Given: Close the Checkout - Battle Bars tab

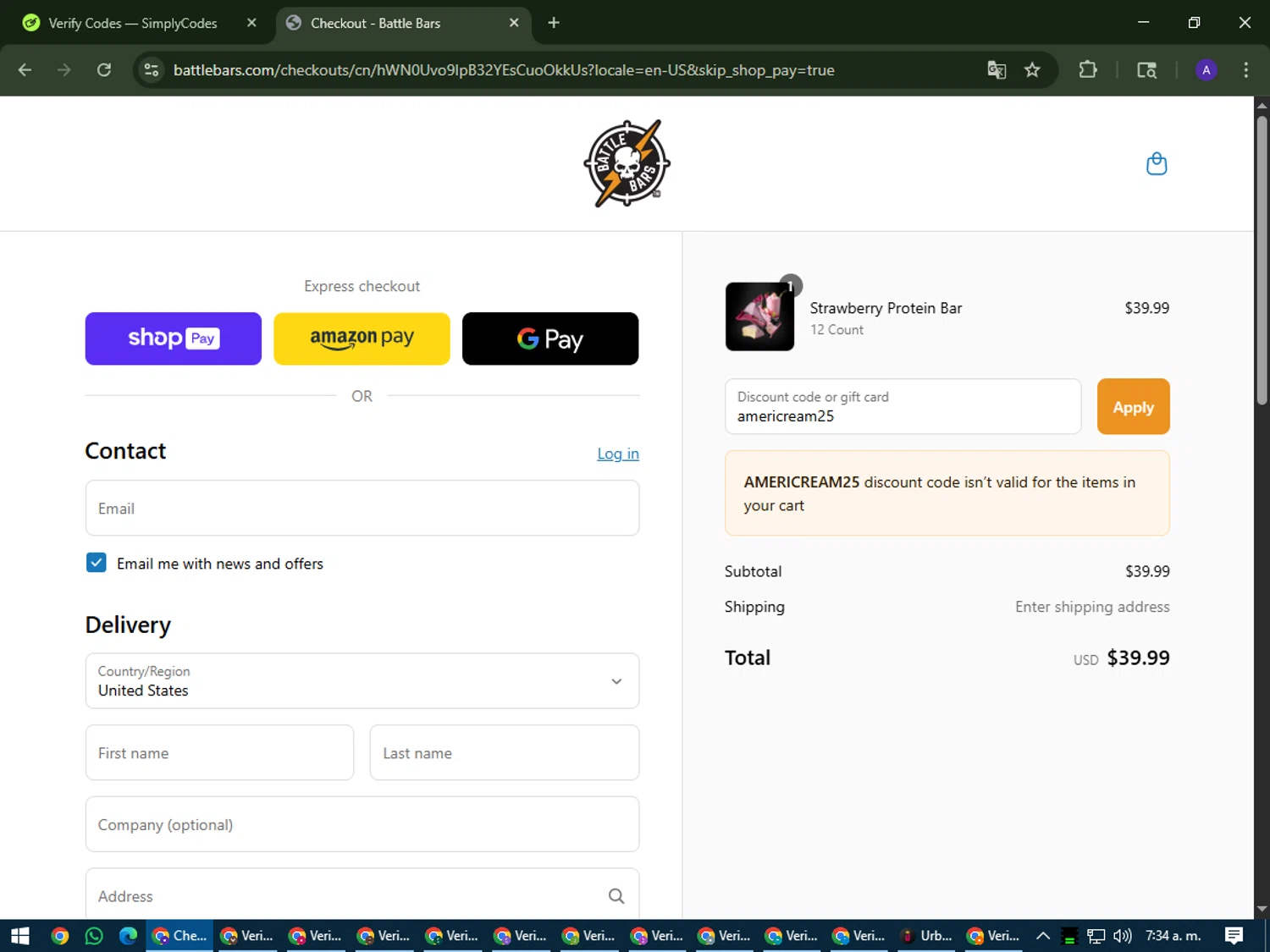Looking at the screenshot, I should [514, 23].
